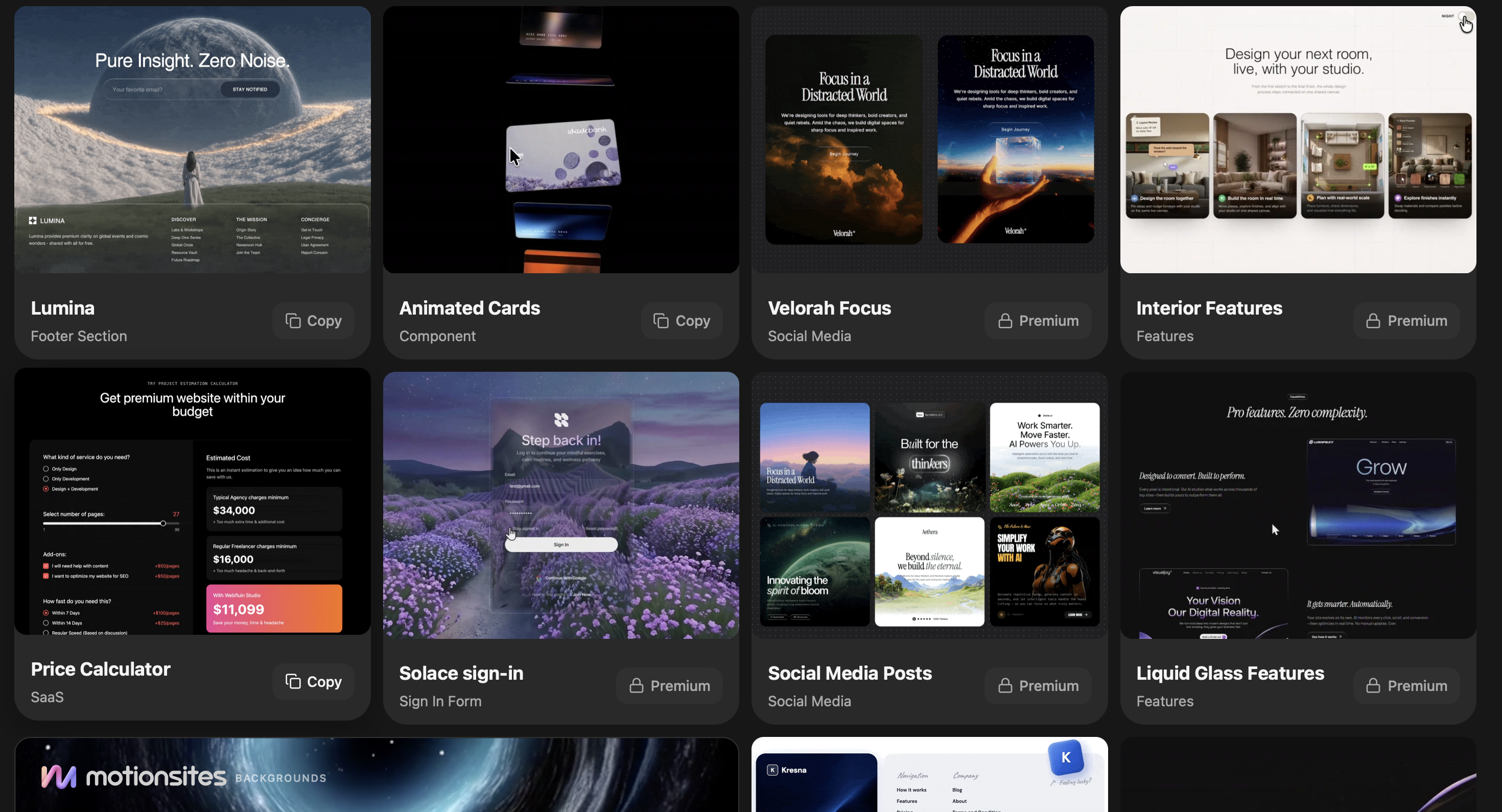This screenshot has height=812, width=1502.
Task: Open 'Explore finishes instantly' feature card
Action: tap(1430, 165)
